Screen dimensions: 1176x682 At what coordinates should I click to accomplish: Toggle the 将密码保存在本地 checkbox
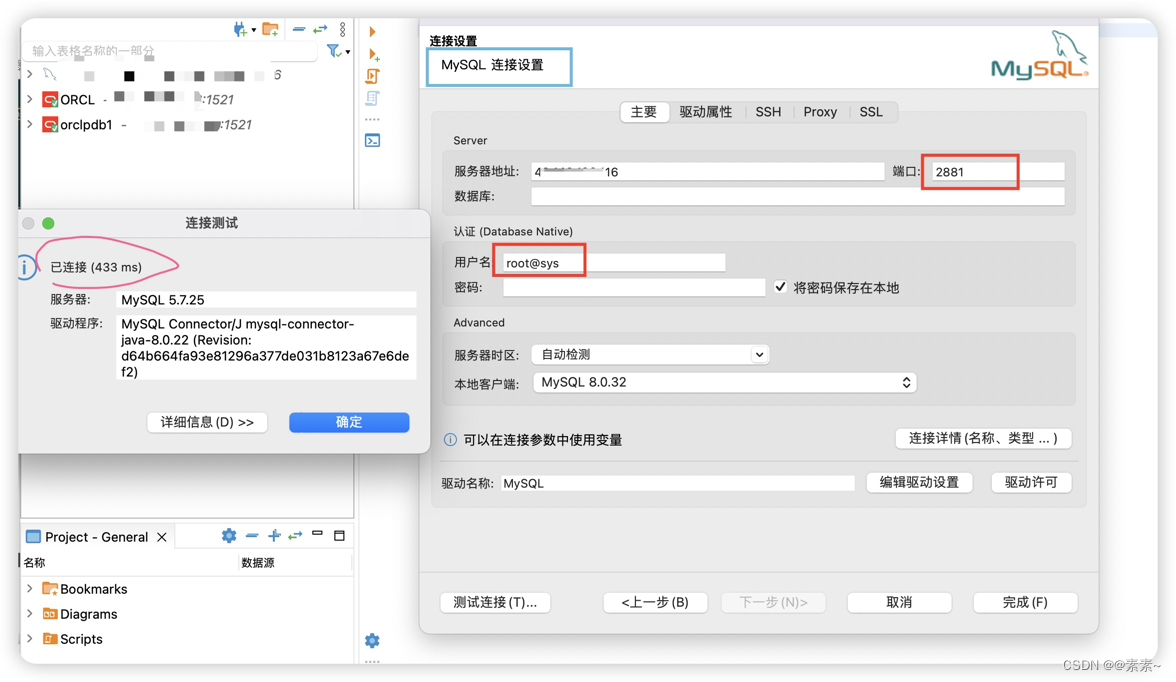[x=780, y=286]
